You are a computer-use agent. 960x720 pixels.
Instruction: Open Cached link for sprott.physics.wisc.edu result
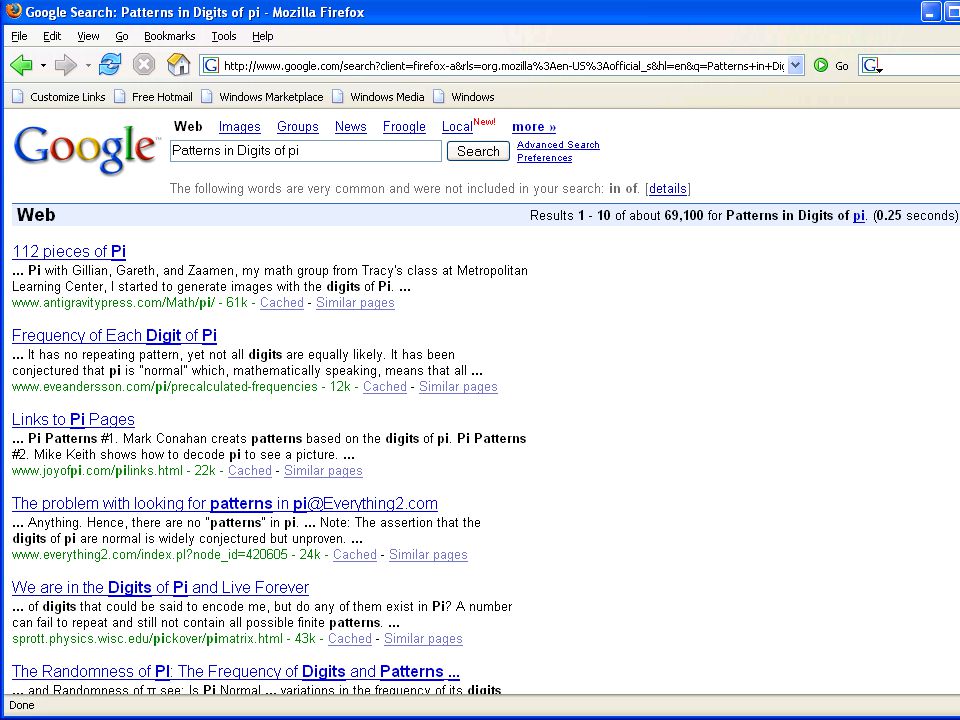(350, 638)
